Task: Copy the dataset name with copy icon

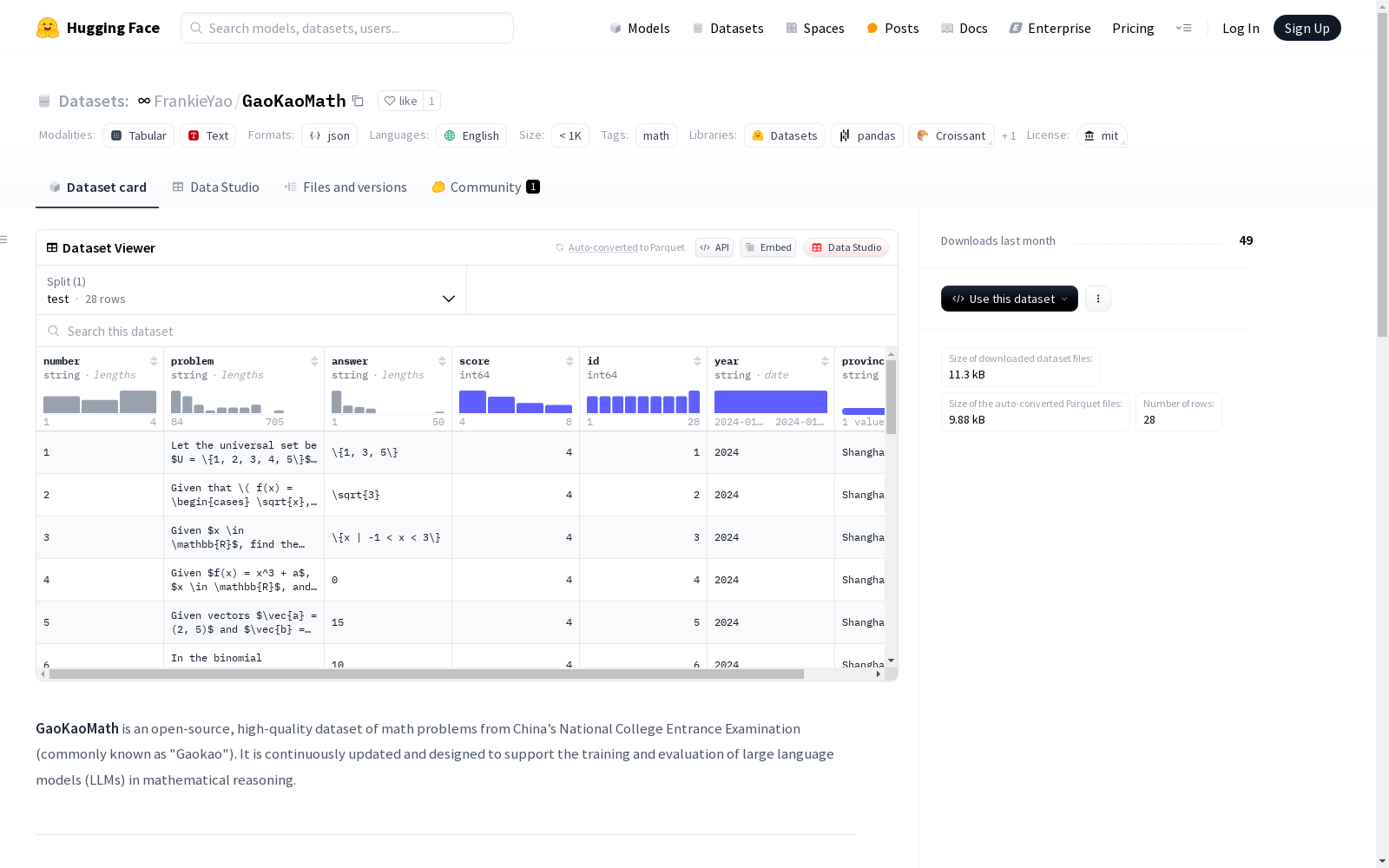Action: pos(358,101)
